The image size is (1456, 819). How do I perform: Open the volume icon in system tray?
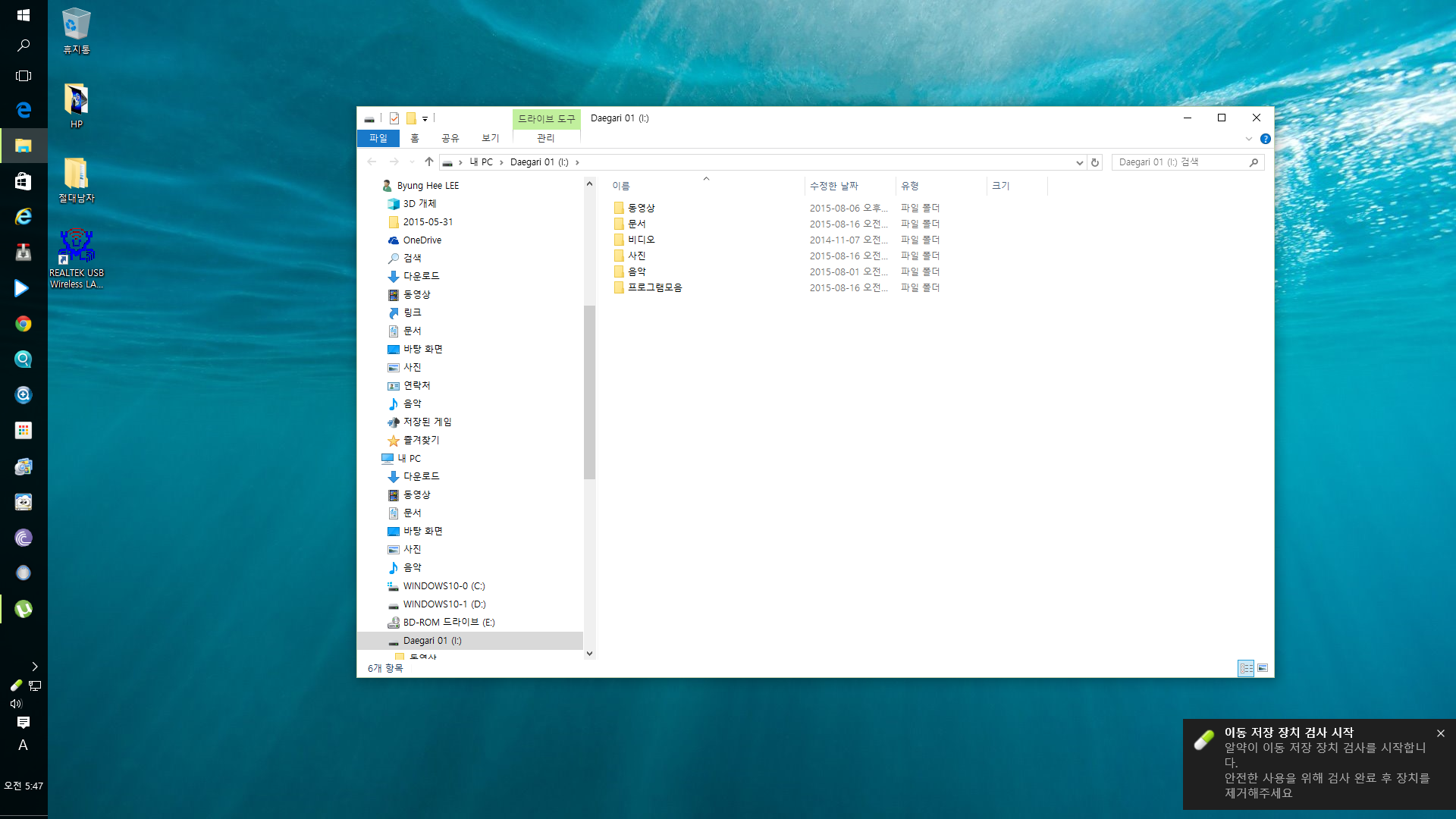tap(16, 704)
